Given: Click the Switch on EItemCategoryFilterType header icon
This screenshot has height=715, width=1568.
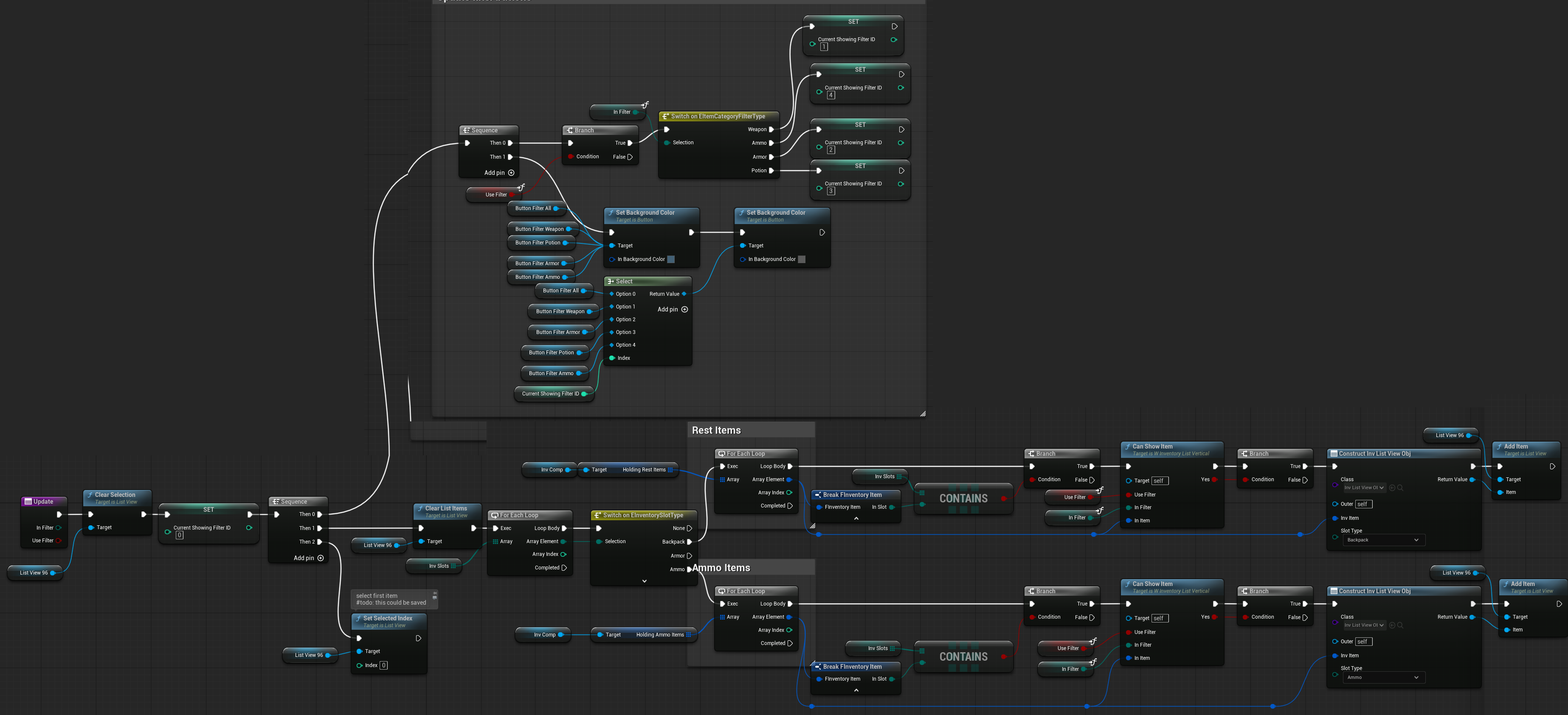Looking at the screenshot, I should (x=666, y=116).
